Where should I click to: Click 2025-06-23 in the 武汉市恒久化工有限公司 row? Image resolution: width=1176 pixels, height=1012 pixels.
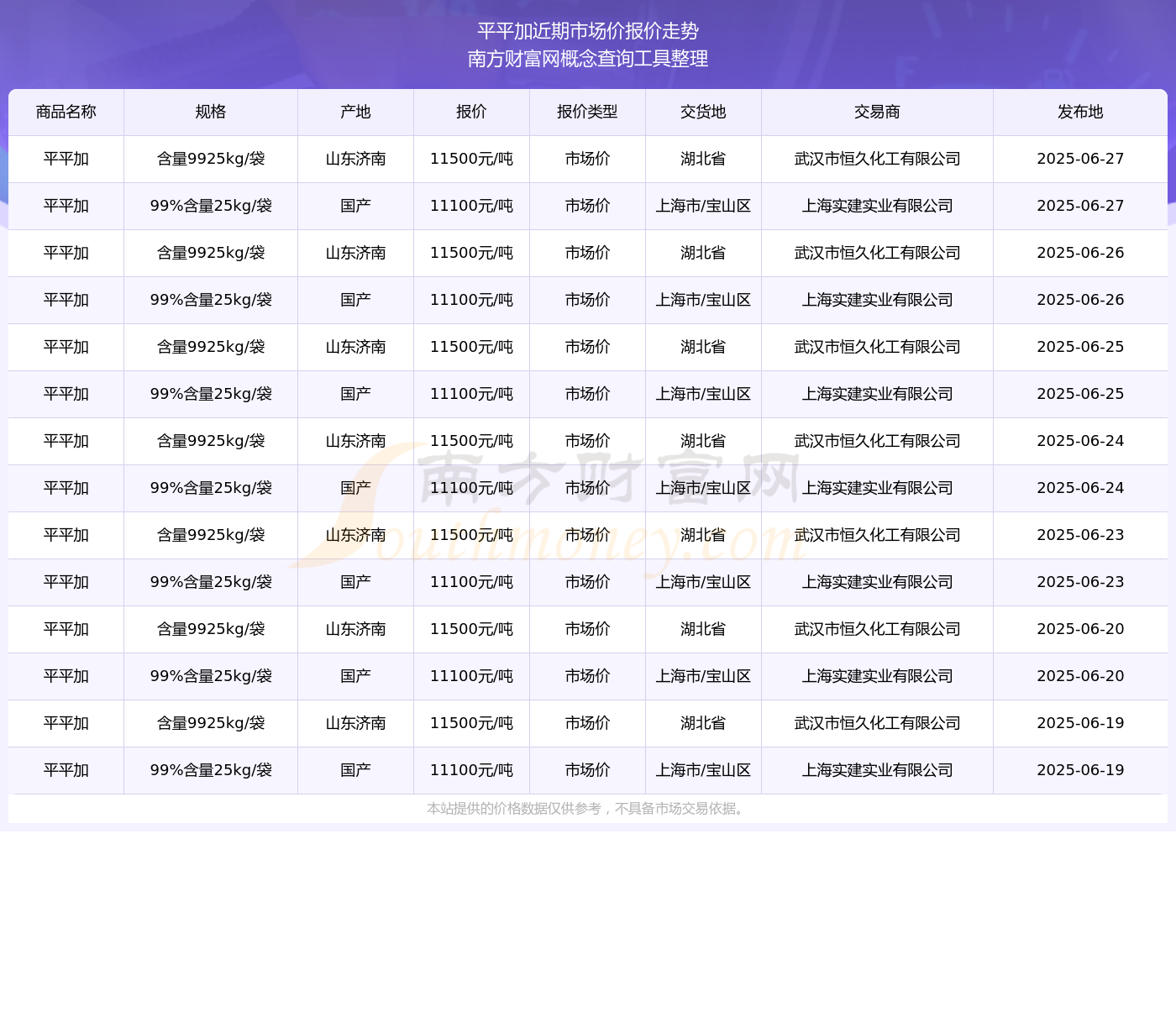[x=1081, y=535]
